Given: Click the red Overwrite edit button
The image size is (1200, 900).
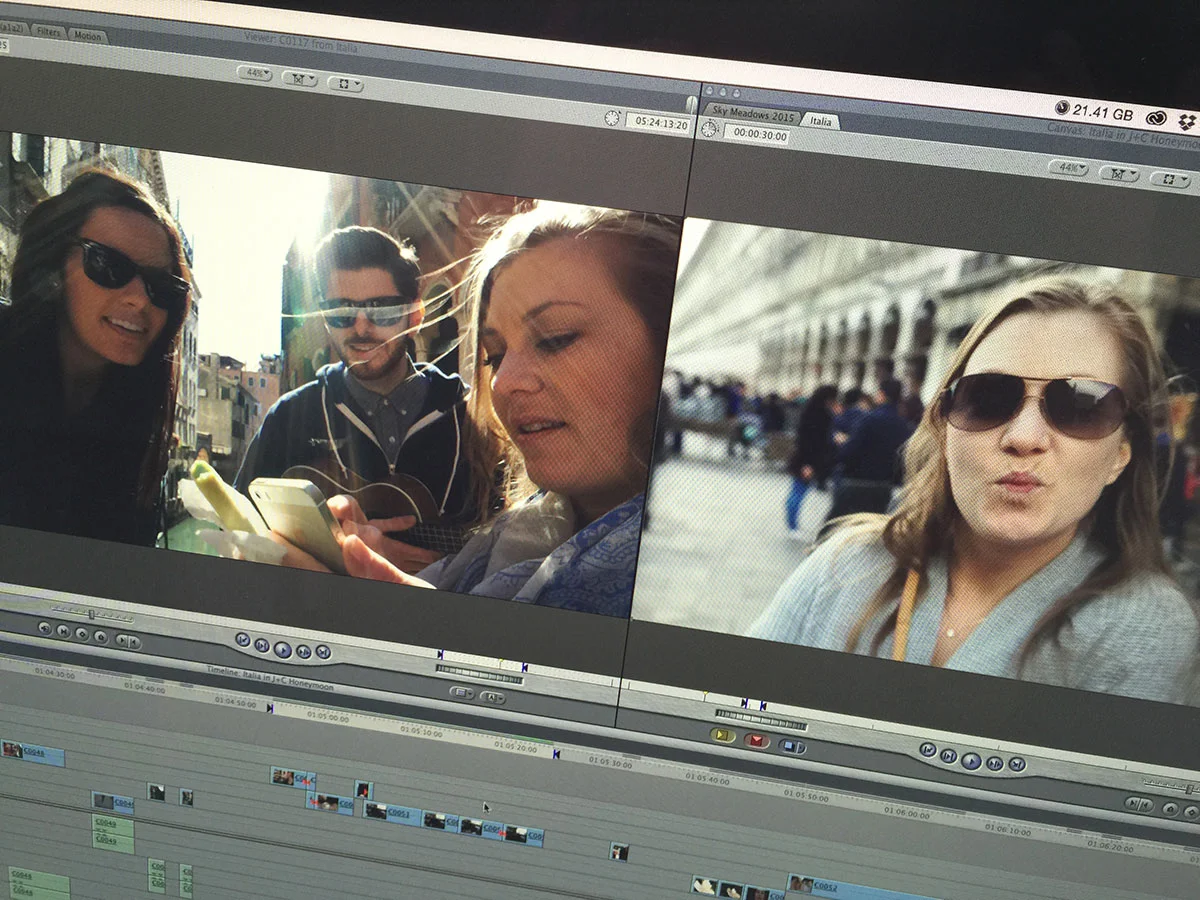Looking at the screenshot, I should pos(757,741).
